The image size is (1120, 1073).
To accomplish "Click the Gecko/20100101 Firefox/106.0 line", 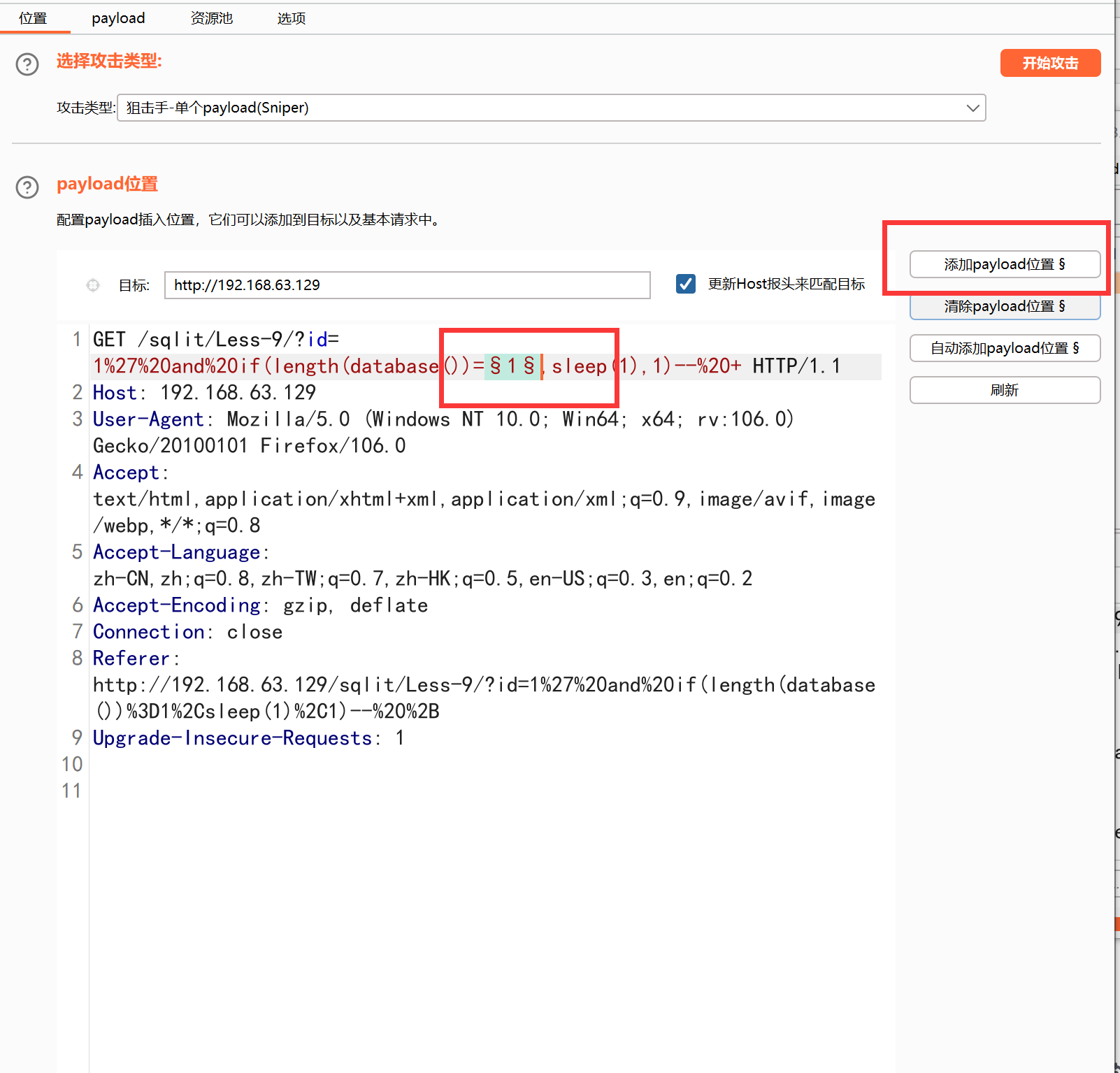I will click(x=250, y=446).
